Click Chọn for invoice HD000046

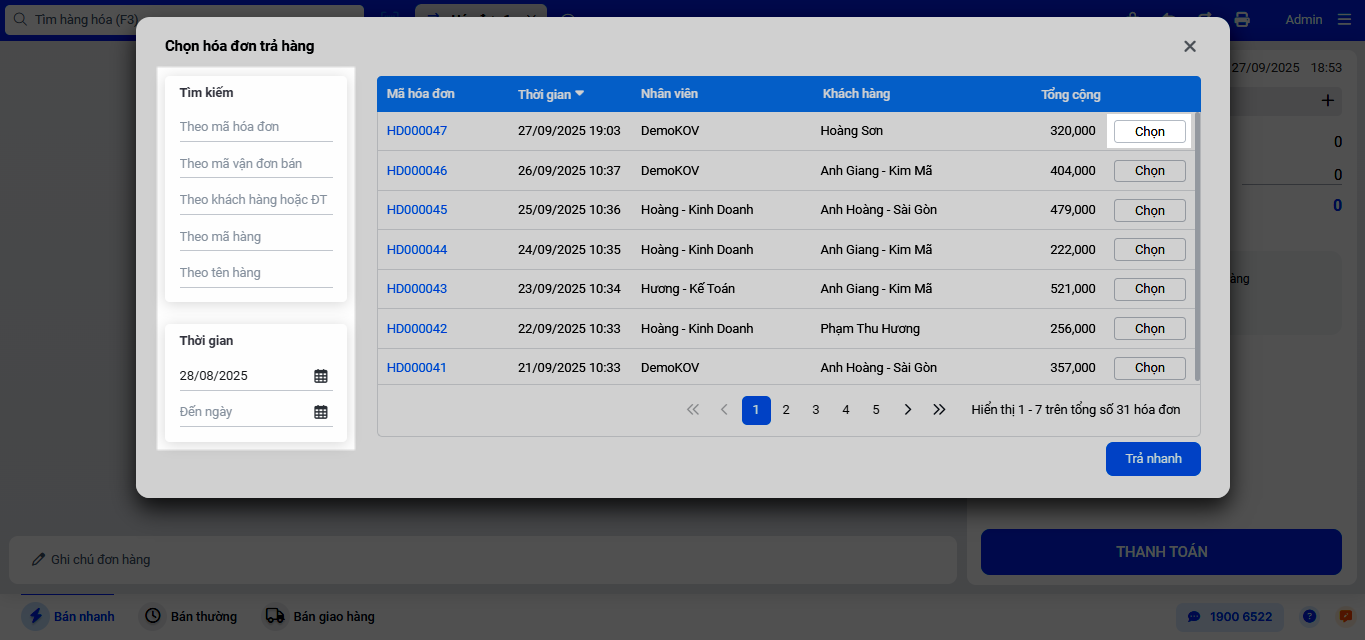(1150, 171)
